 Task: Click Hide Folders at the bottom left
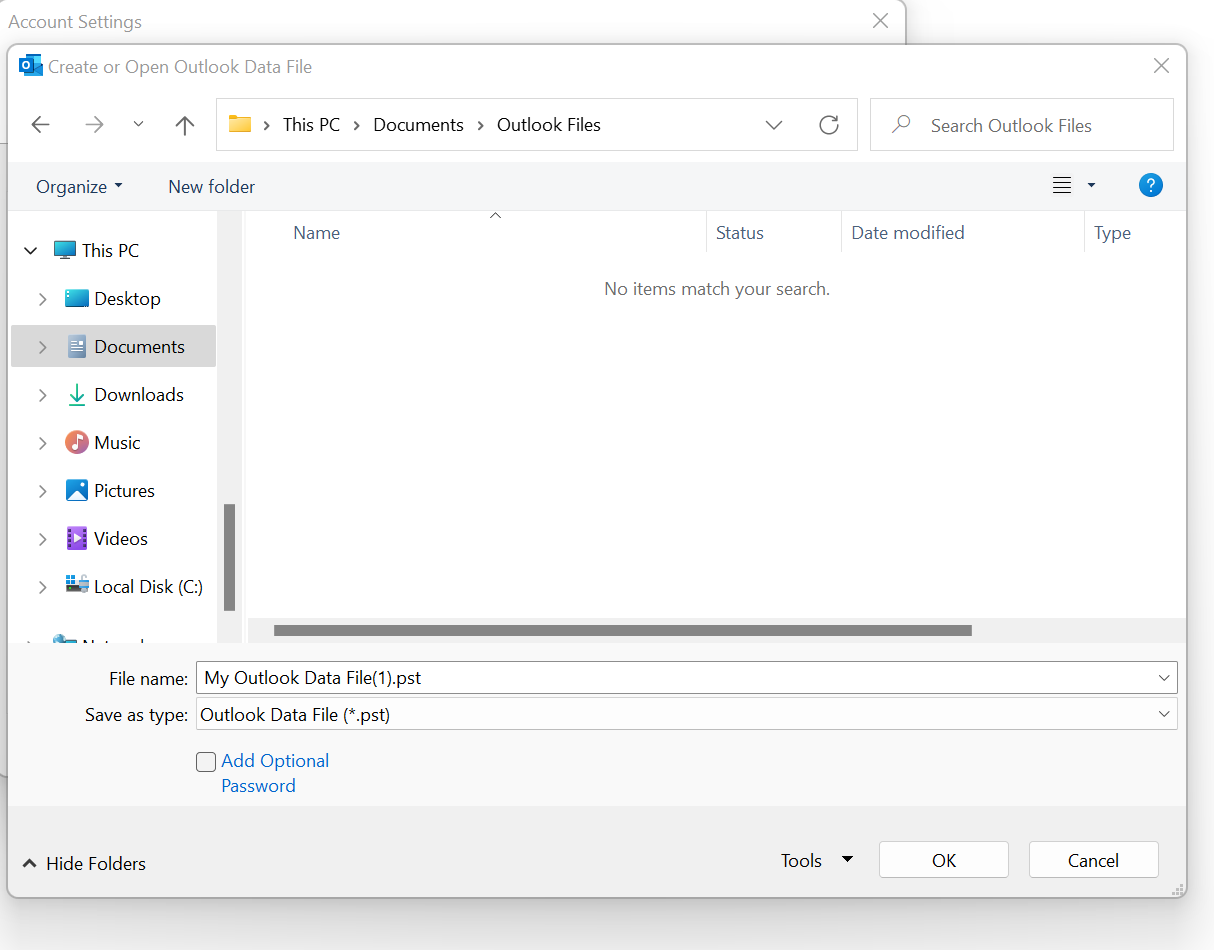[x=84, y=863]
